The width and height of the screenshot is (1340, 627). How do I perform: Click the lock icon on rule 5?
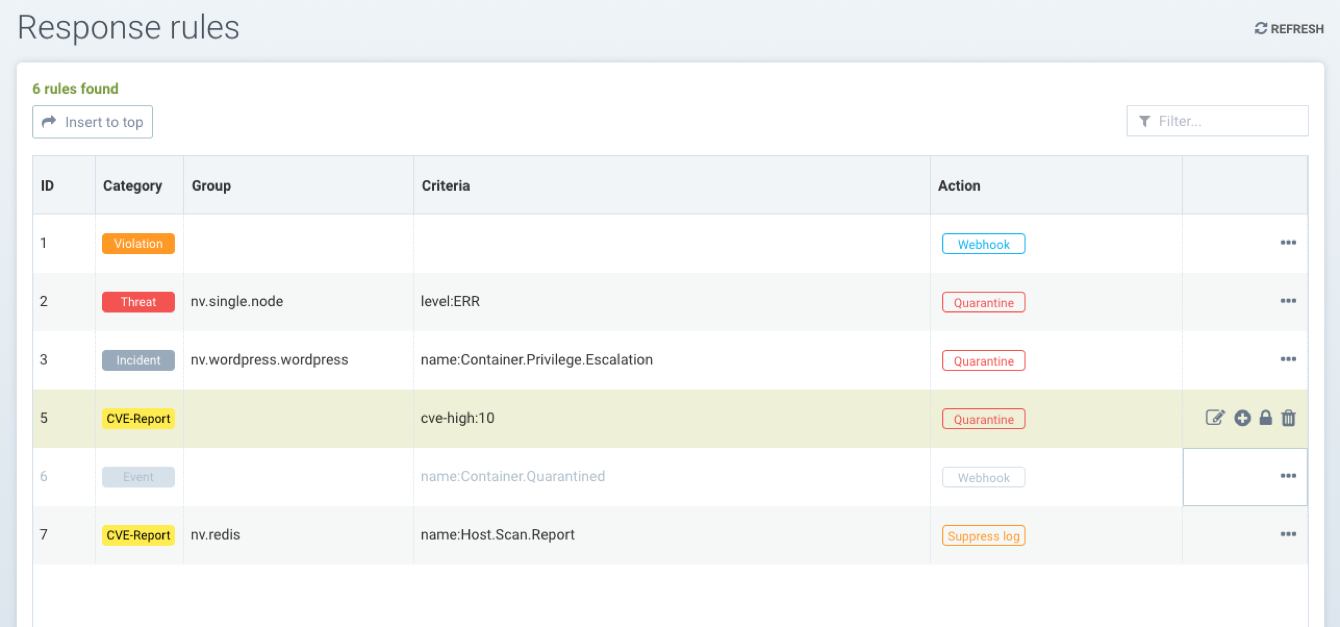pos(1265,418)
